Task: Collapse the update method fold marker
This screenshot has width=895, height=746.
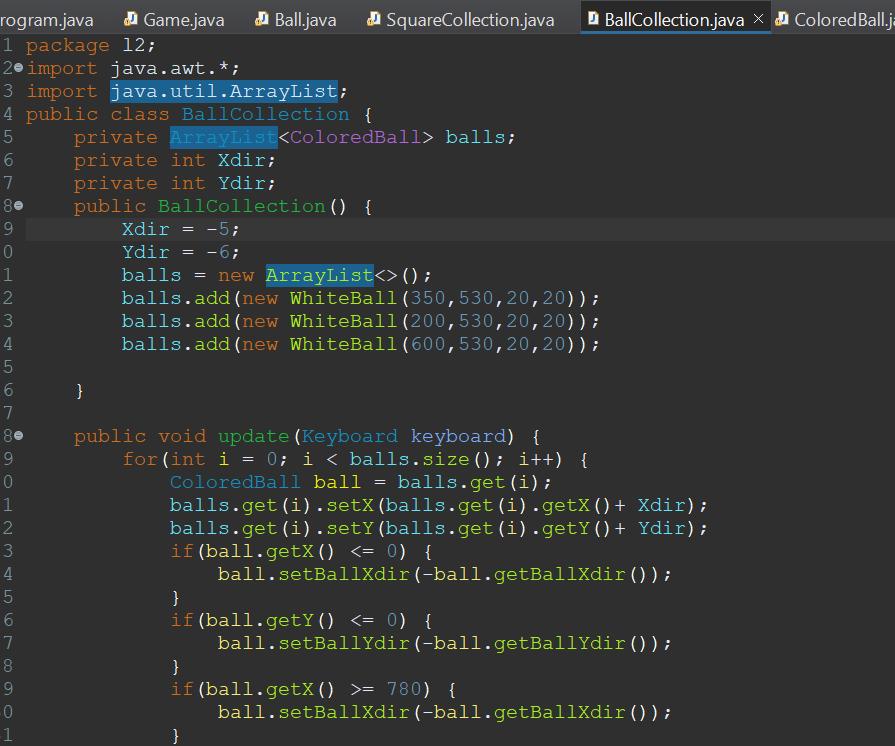Action: coord(17,435)
